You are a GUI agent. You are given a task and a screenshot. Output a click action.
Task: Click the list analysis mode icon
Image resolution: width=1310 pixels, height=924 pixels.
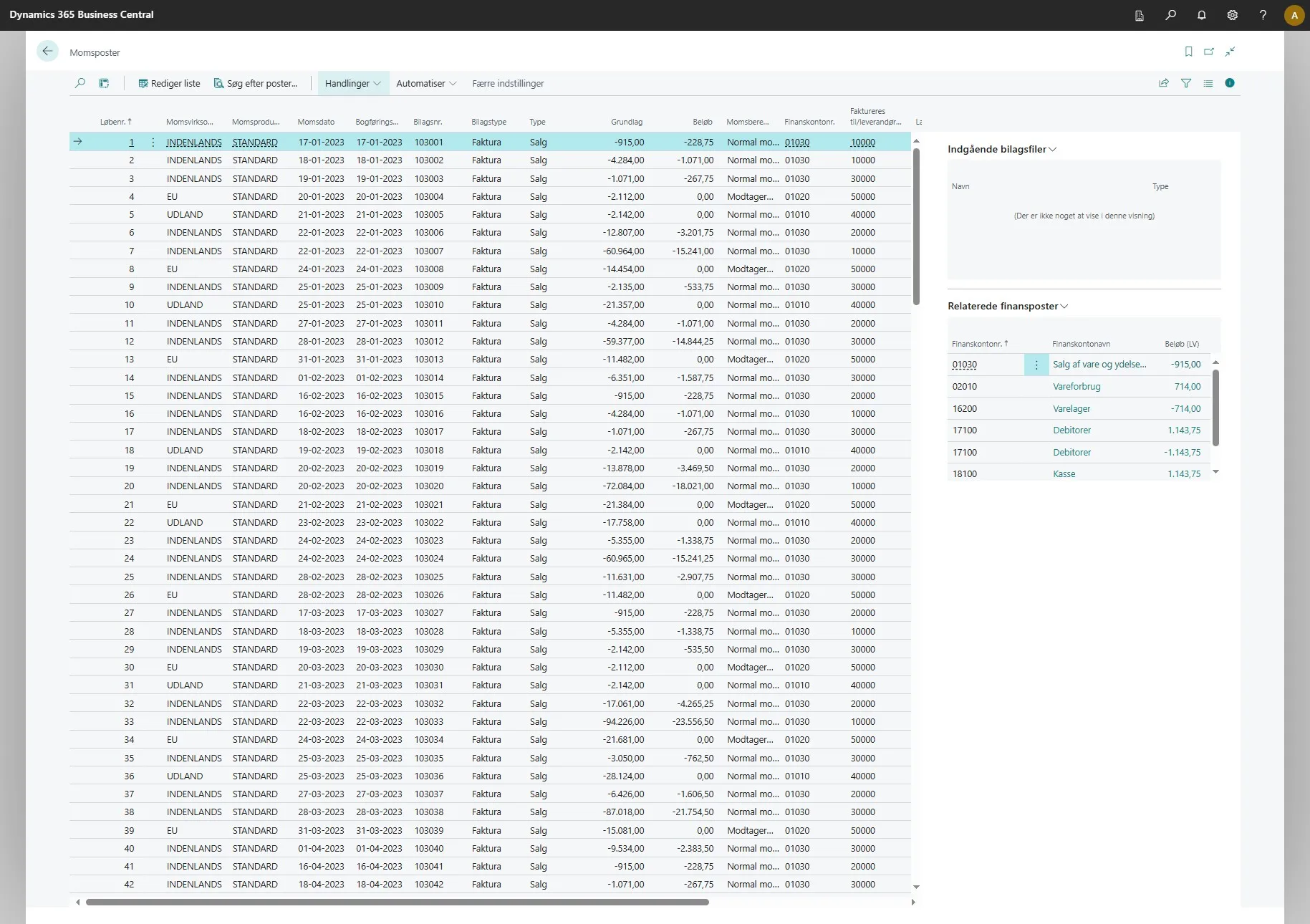click(104, 83)
